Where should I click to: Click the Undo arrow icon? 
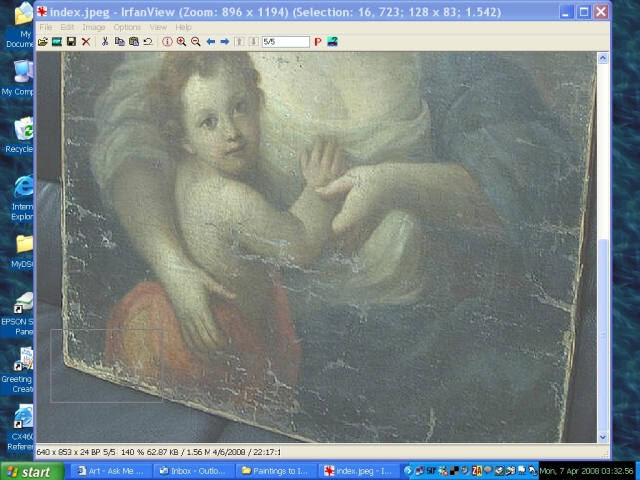[x=148, y=42]
